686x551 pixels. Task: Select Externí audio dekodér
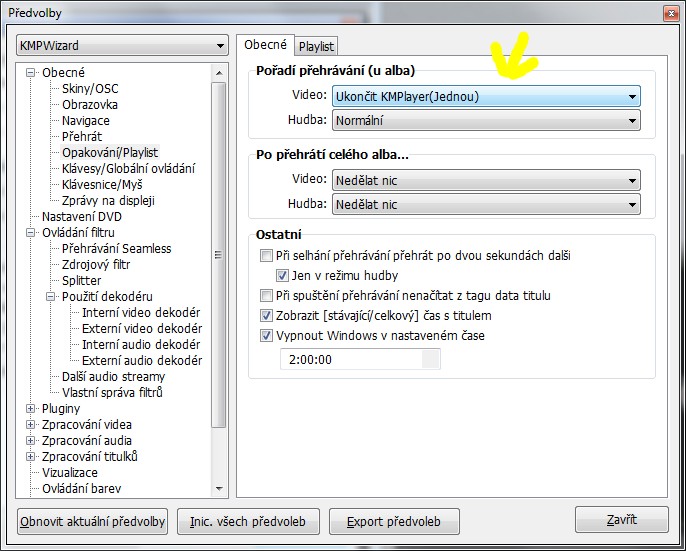[142, 361]
